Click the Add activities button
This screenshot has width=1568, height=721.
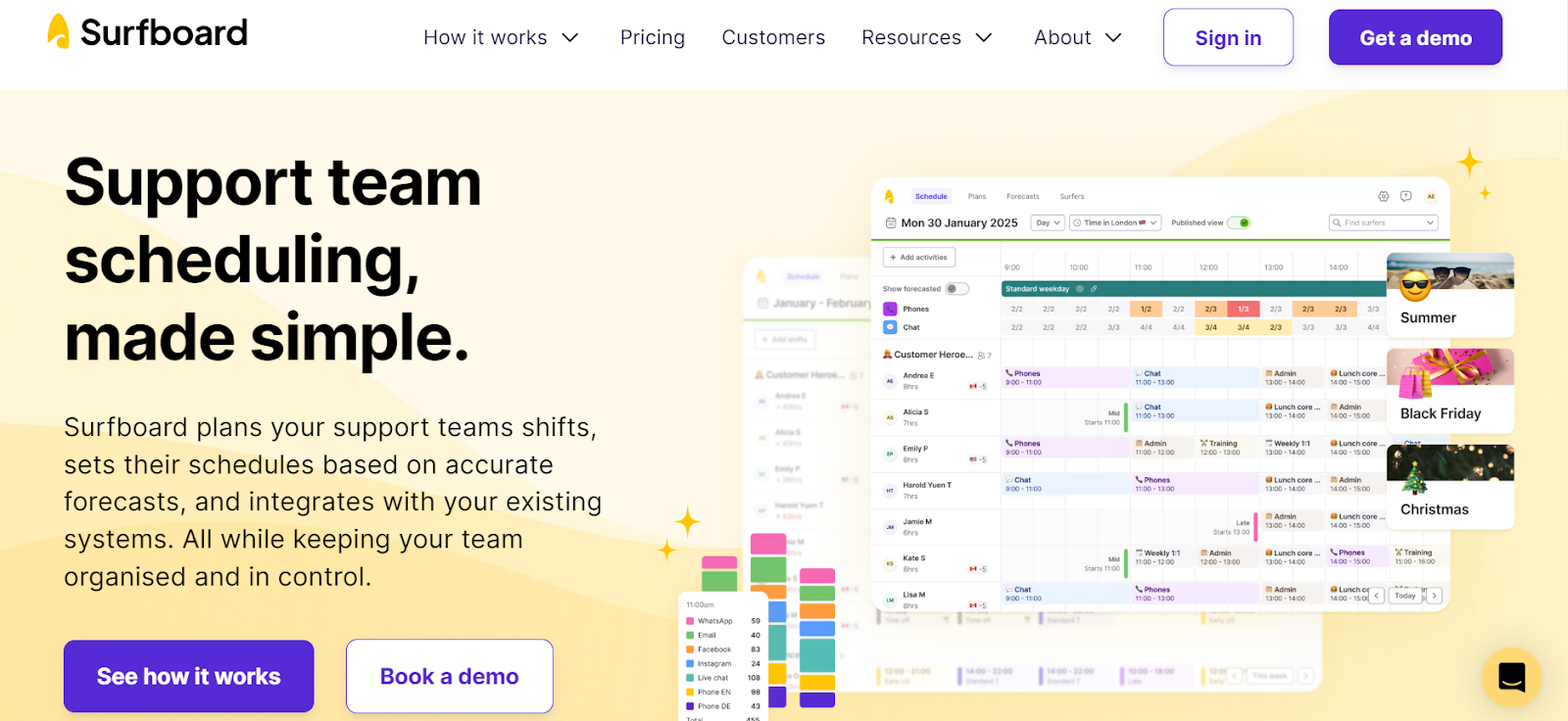[x=919, y=258]
